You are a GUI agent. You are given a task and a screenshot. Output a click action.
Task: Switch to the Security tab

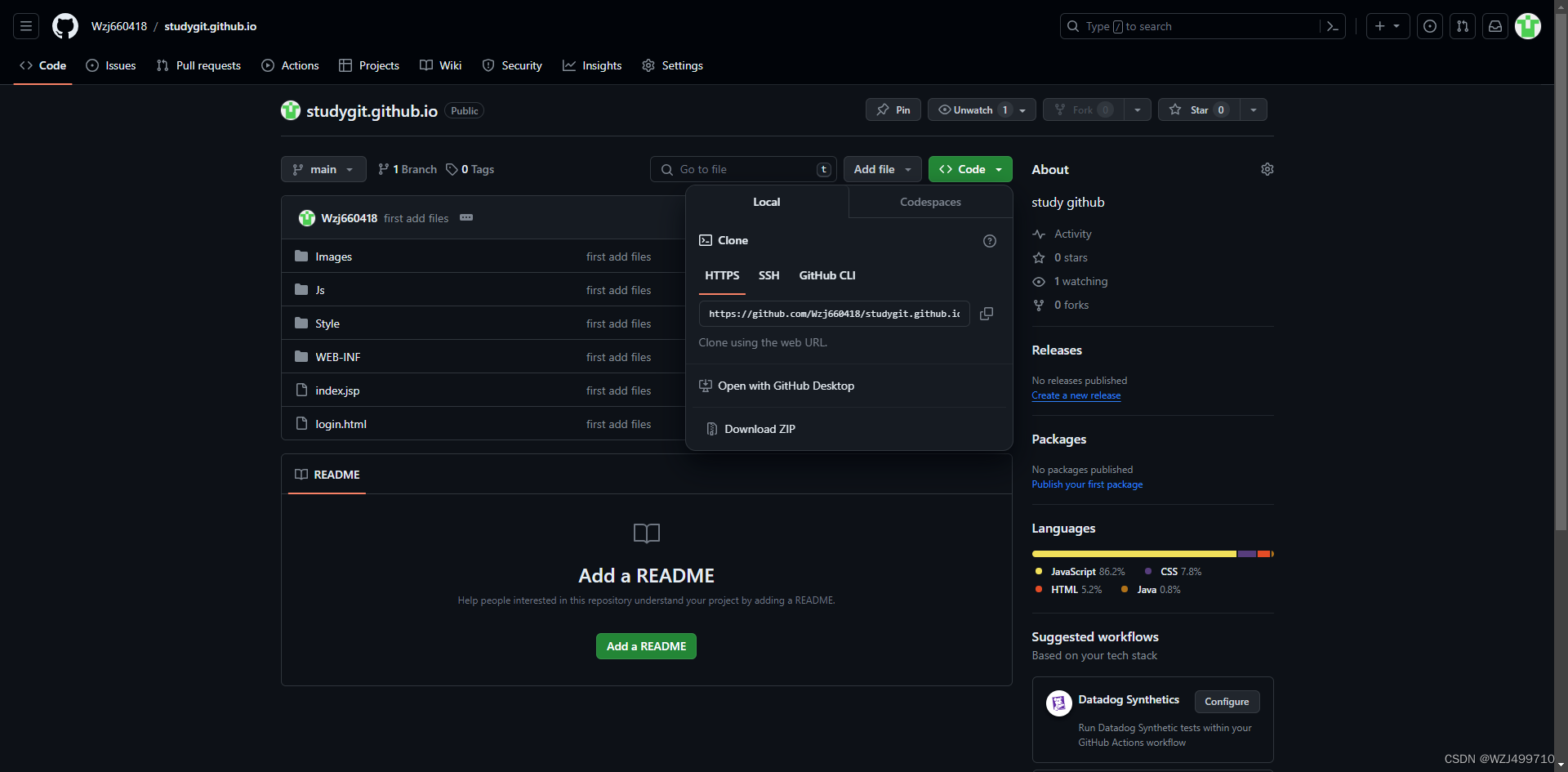click(x=512, y=65)
